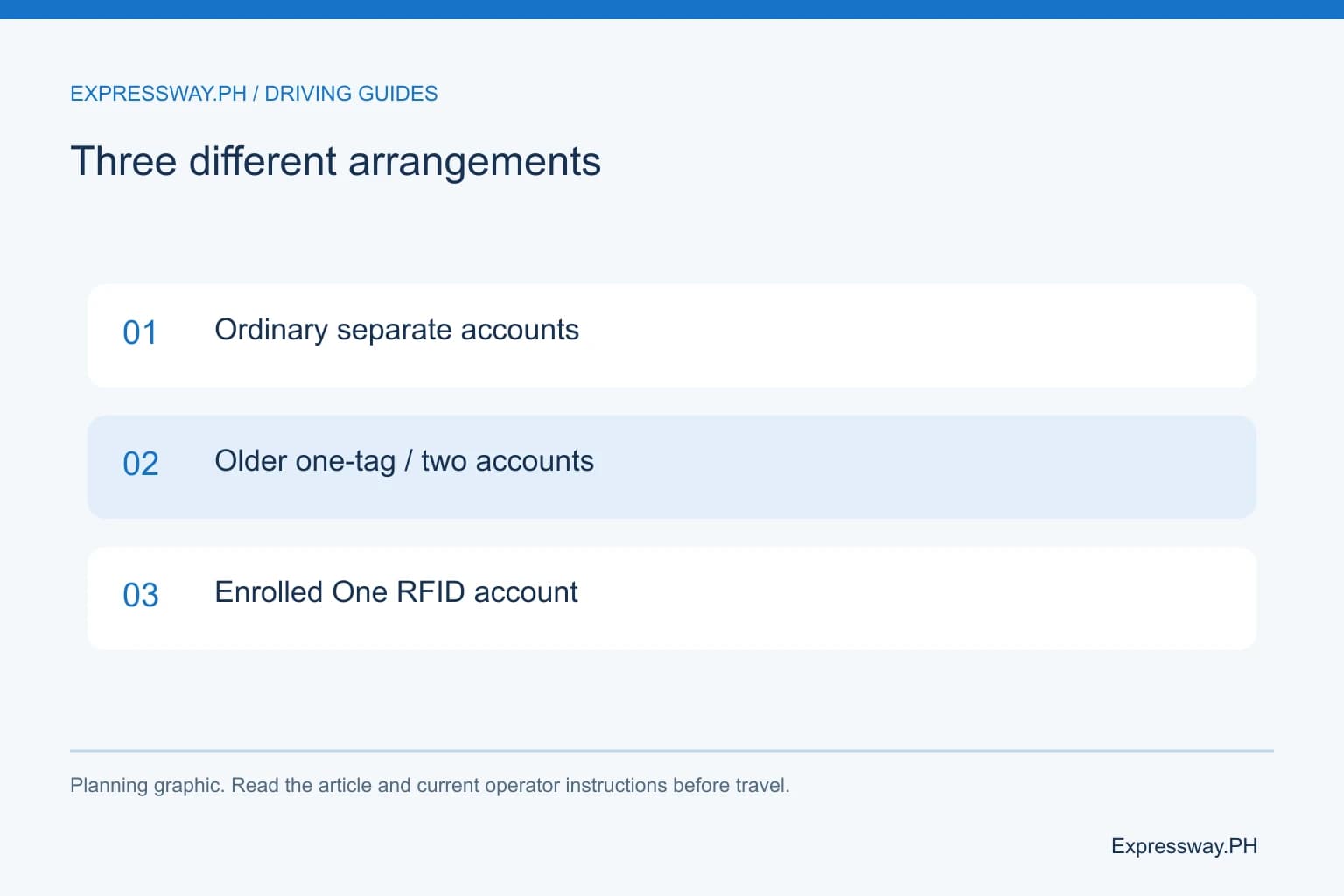This screenshot has height=896, width=1344.
Task: Click the EXPRESSWAY.PH / DRIVING GUIDES breadcrumb text
Action: pyautogui.click(x=254, y=94)
